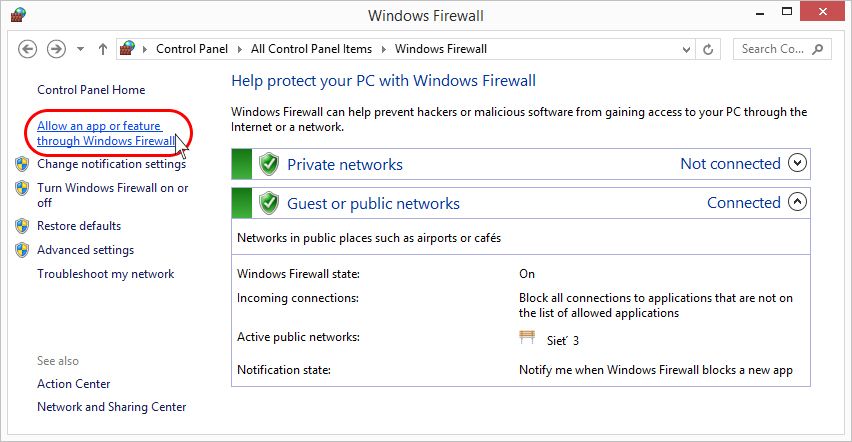Open Advanced settings link
This screenshot has width=852, height=442.
click(x=85, y=250)
